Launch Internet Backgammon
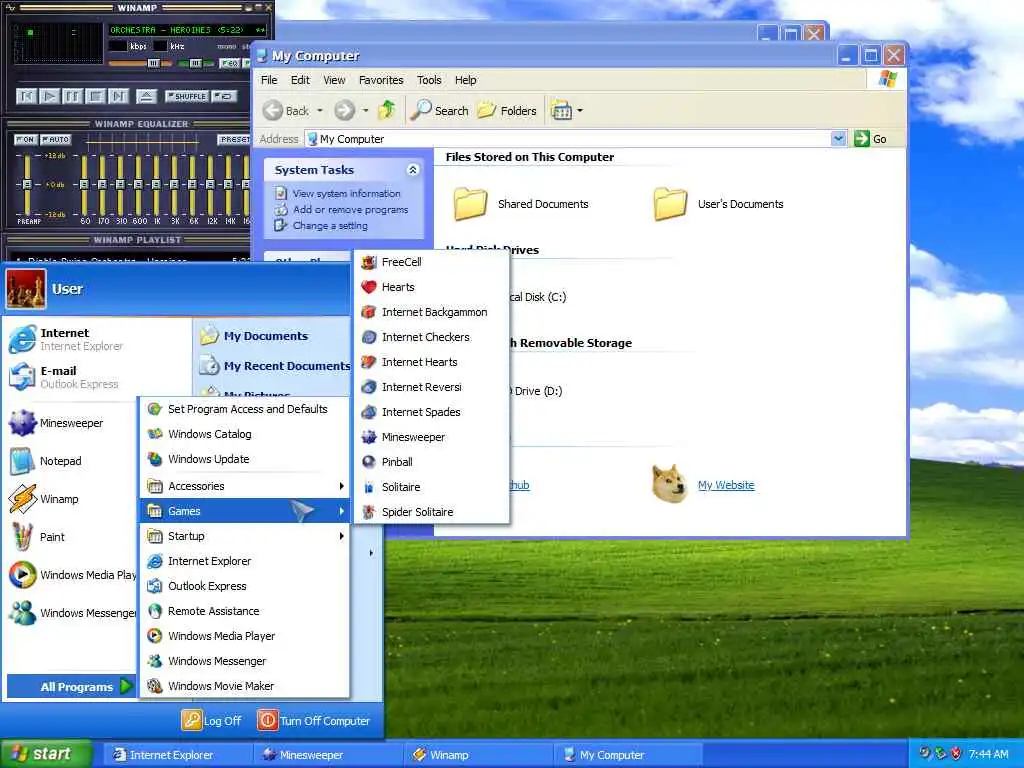The width and height of the screenshot is (1024, 768). (431, 312)
